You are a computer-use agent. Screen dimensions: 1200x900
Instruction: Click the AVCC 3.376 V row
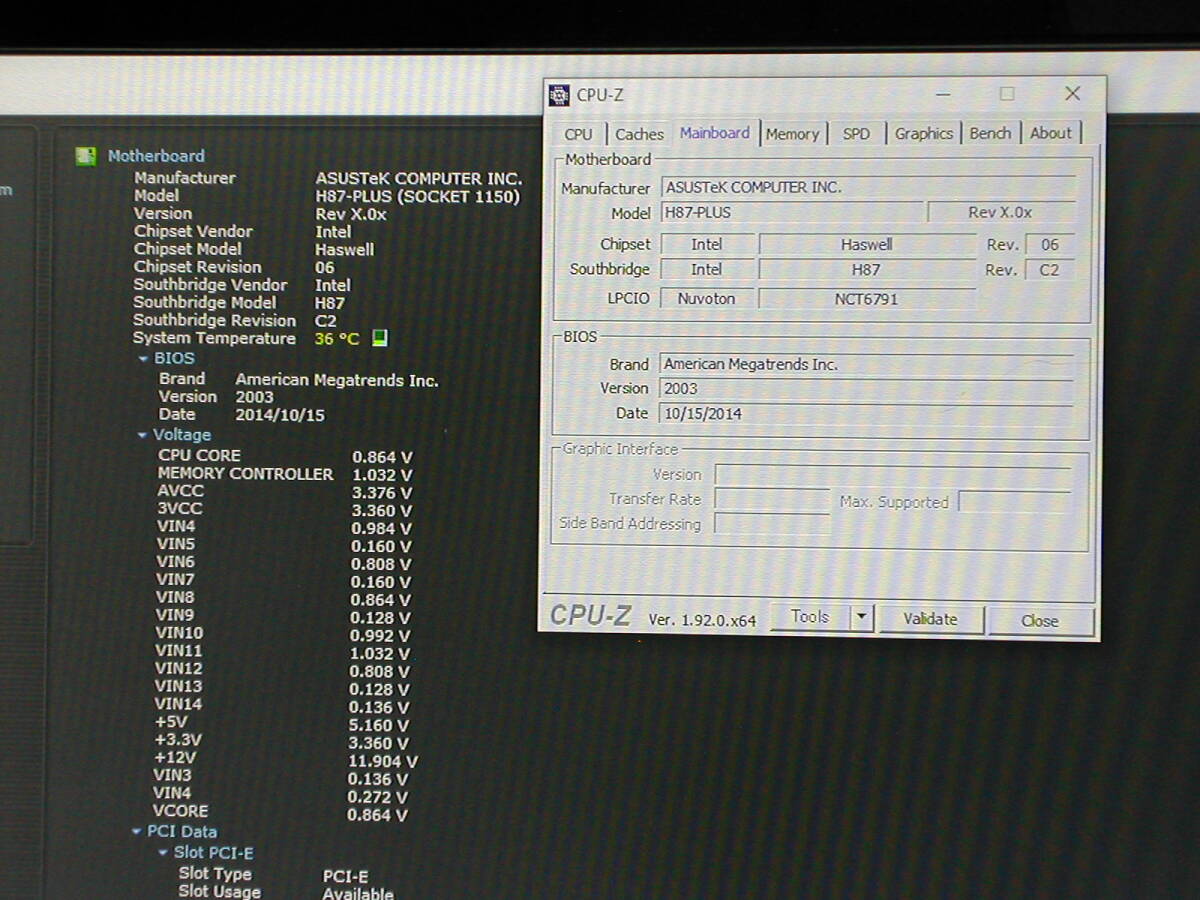tap(284, 492)
